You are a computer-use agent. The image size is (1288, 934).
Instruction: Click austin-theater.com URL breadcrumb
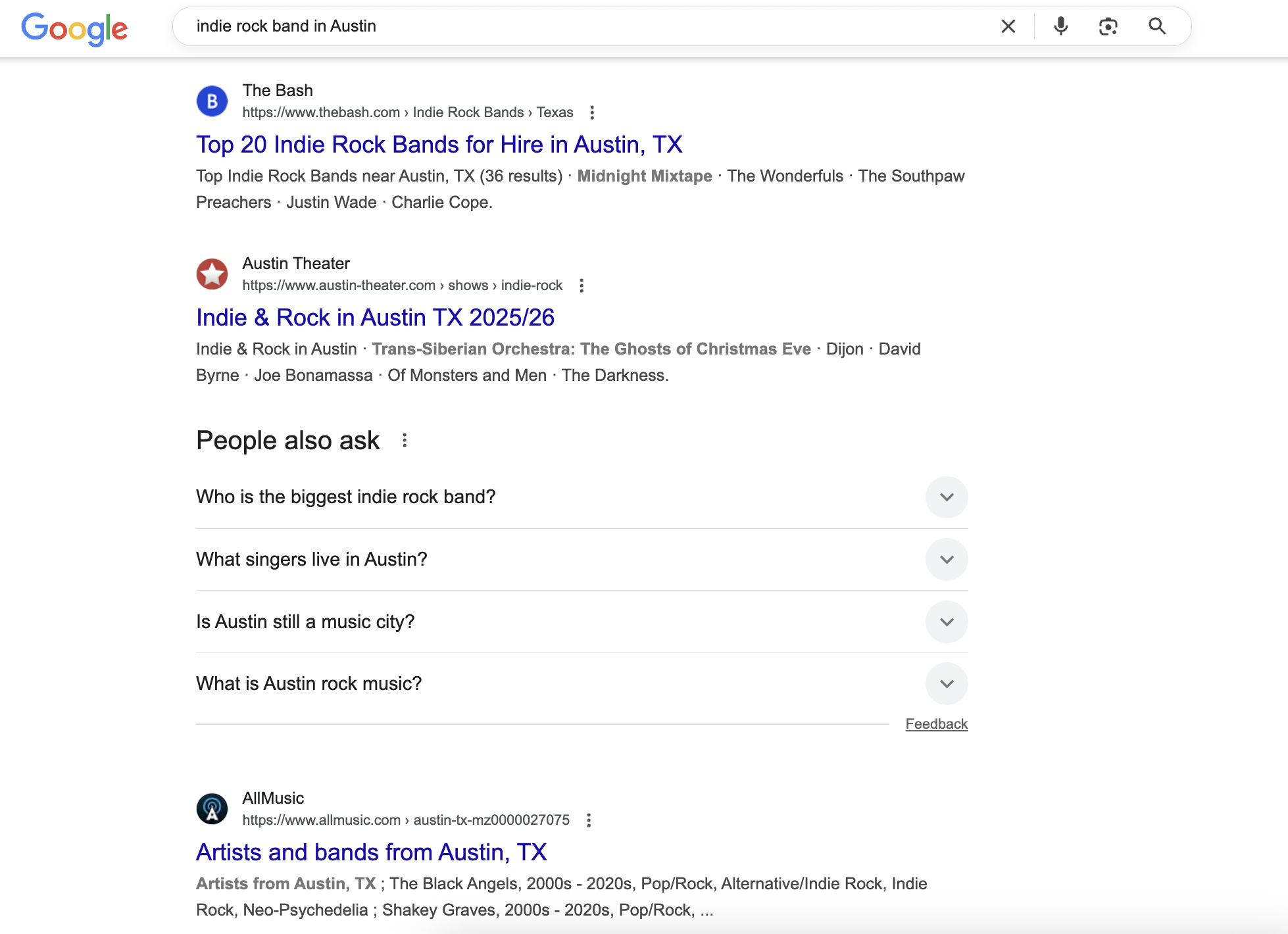(x=402, y=285)
